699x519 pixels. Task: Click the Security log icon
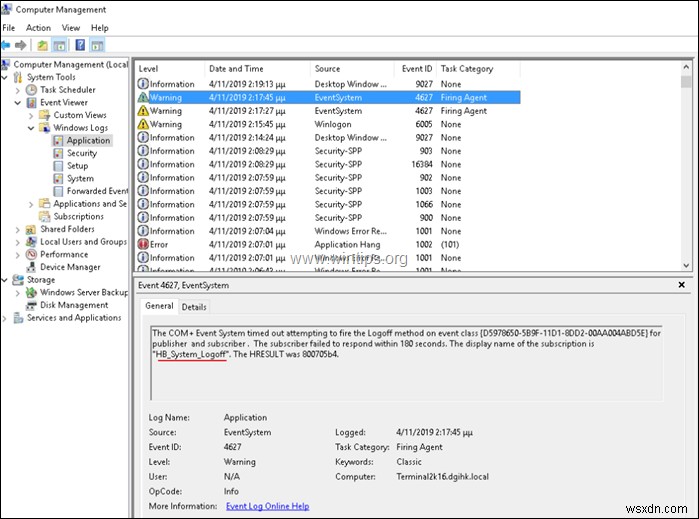coord(58,153)
